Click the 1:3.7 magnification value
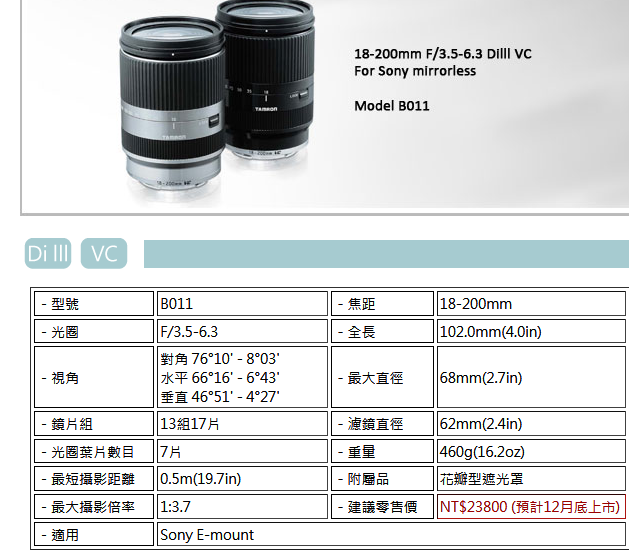629x551 pixels. click(175, 507)
